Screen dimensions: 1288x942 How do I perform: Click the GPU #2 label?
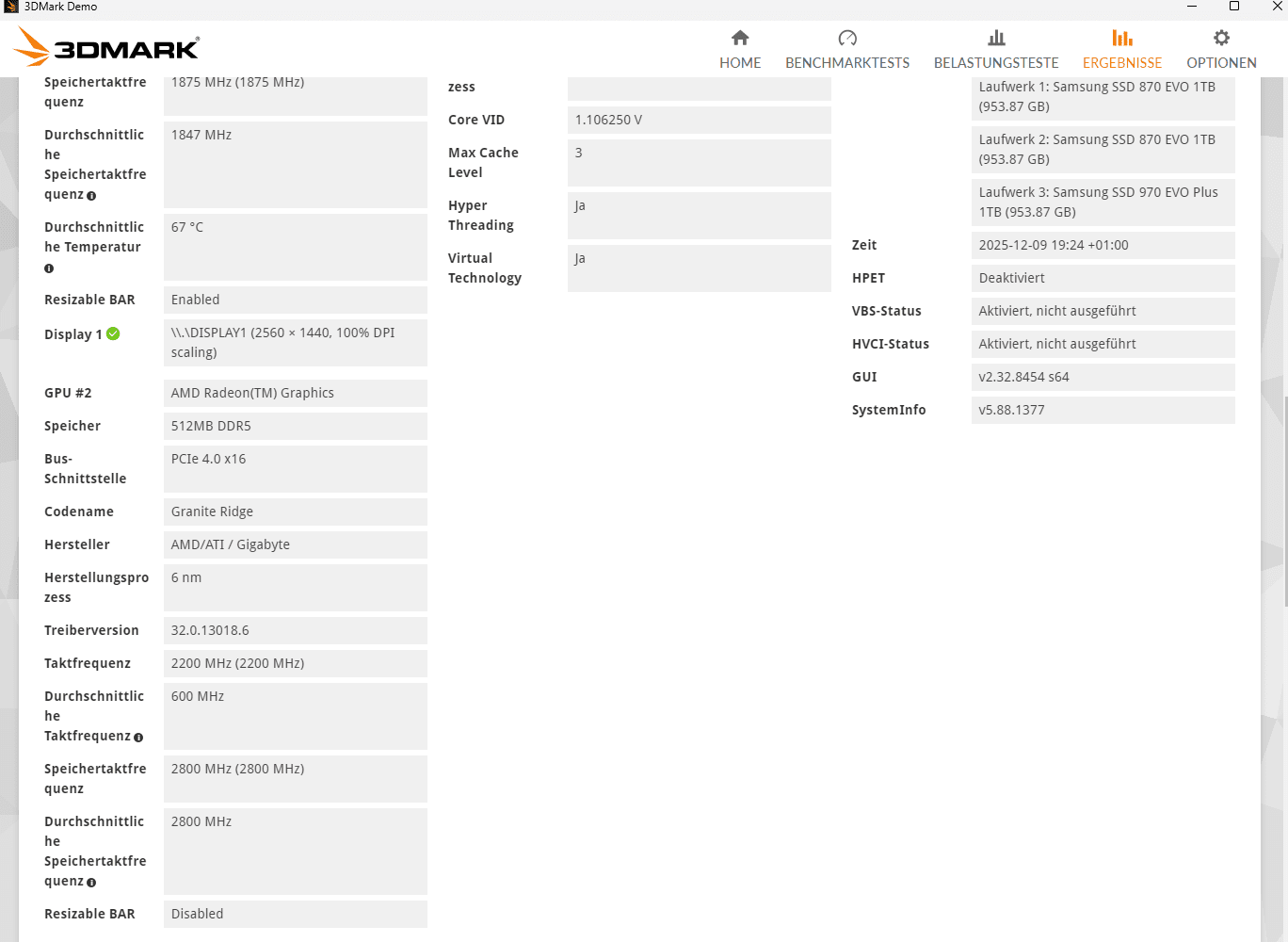pos(68,393)
